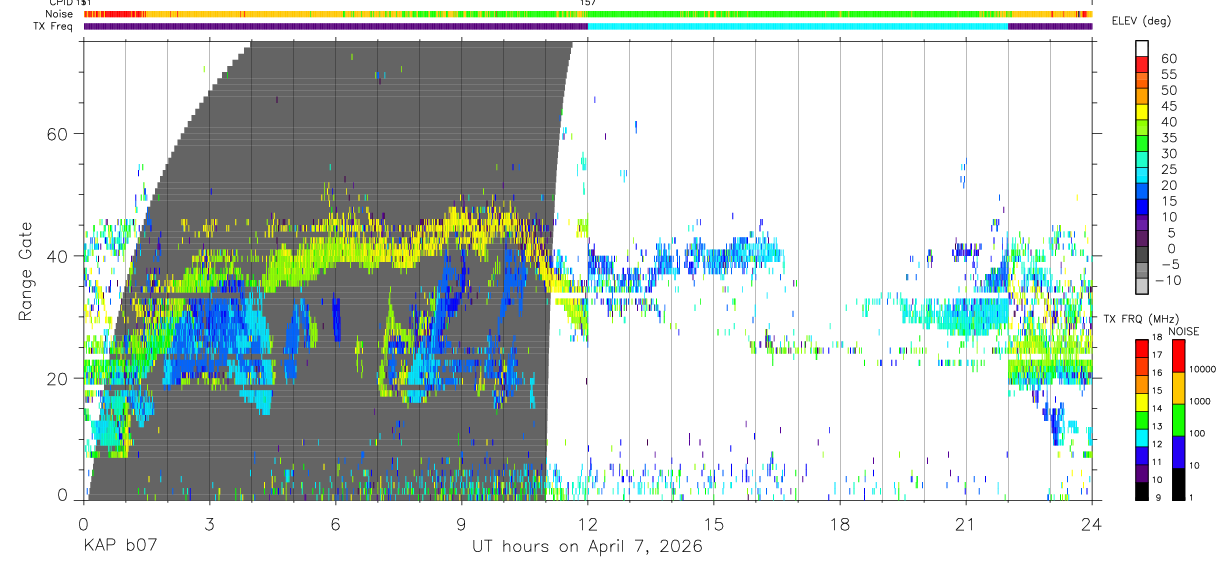Select the ELEV color bar value "35"
Viewport: 1228px width, 567px height.
(1167, 138)
